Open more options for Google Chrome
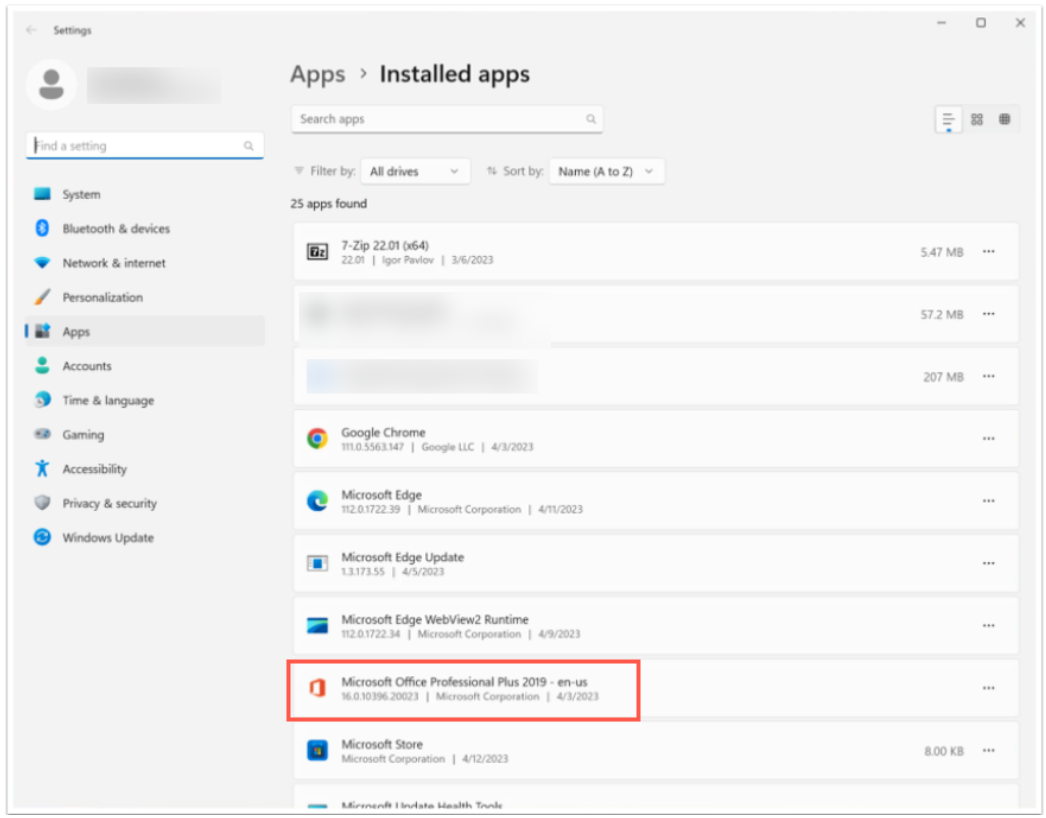 click(x=988, y=439)
